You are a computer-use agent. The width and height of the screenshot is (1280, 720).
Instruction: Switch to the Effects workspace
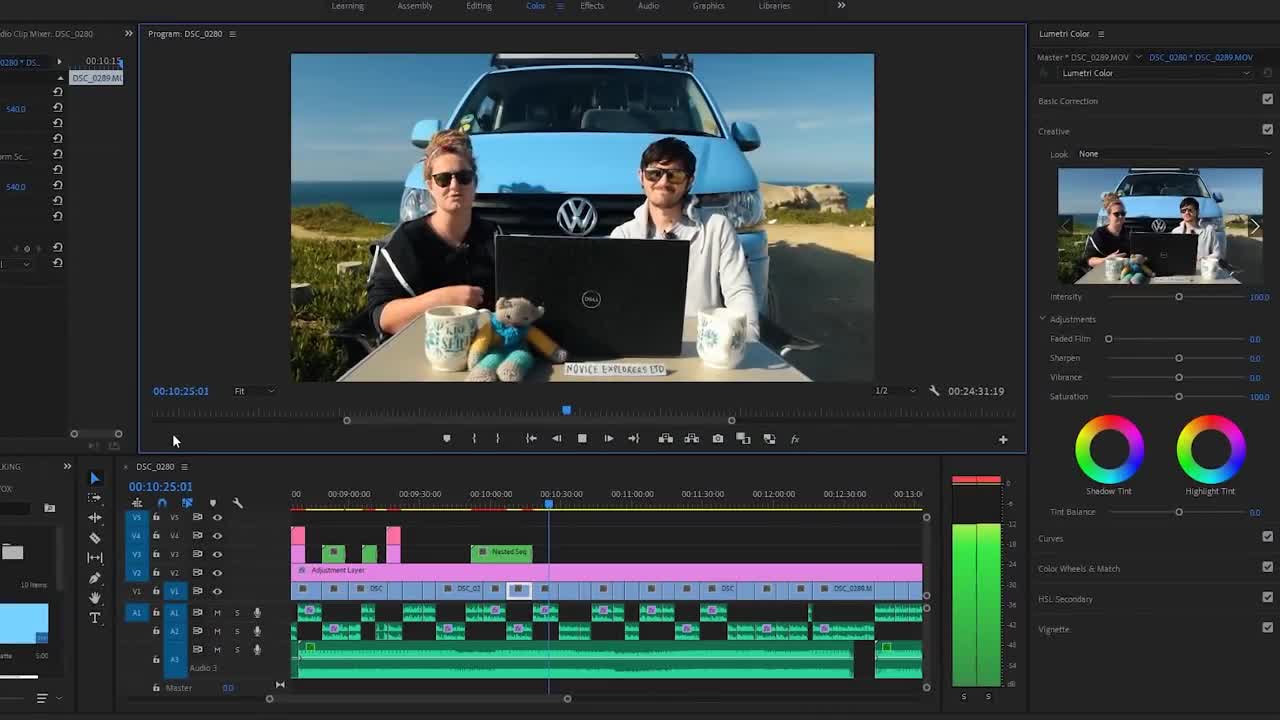tap(592, 6)
